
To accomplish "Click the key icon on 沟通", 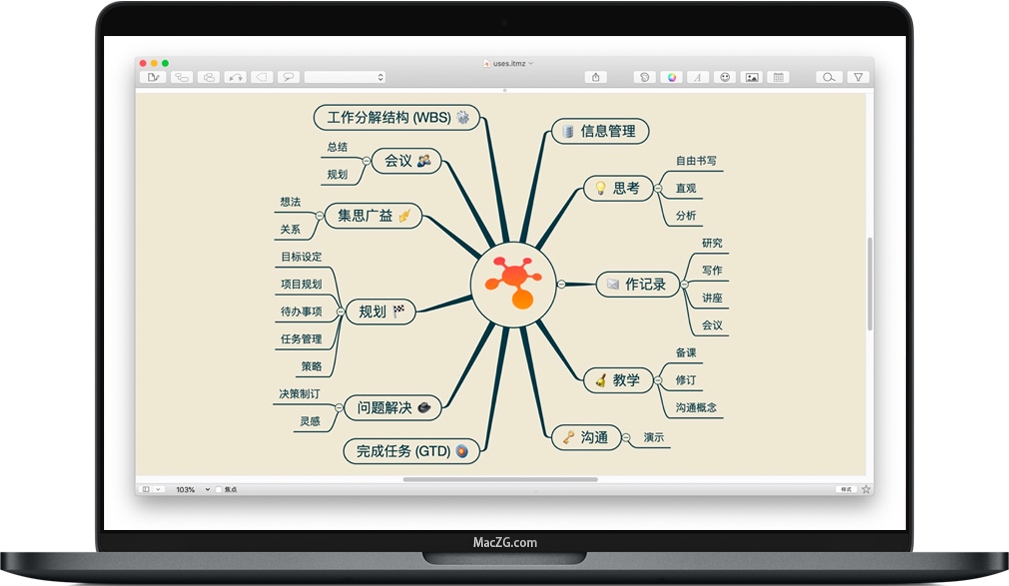I will 568,437.
